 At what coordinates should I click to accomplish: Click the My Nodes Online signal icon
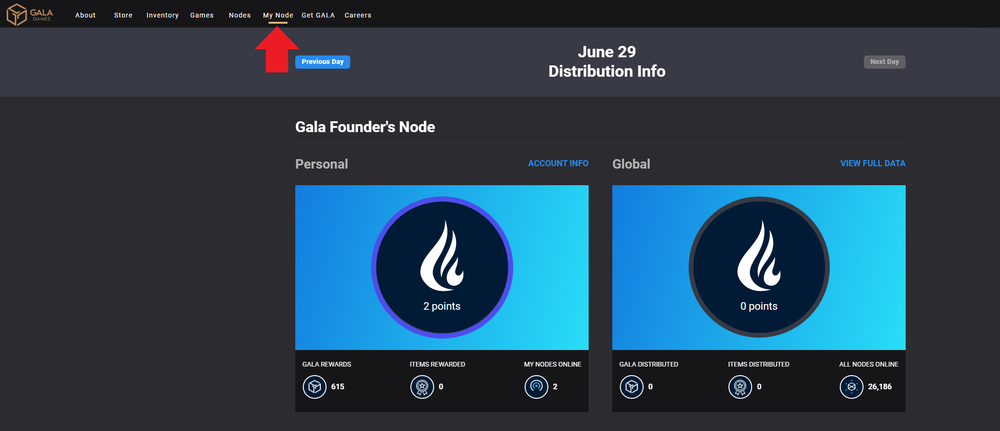536,386
